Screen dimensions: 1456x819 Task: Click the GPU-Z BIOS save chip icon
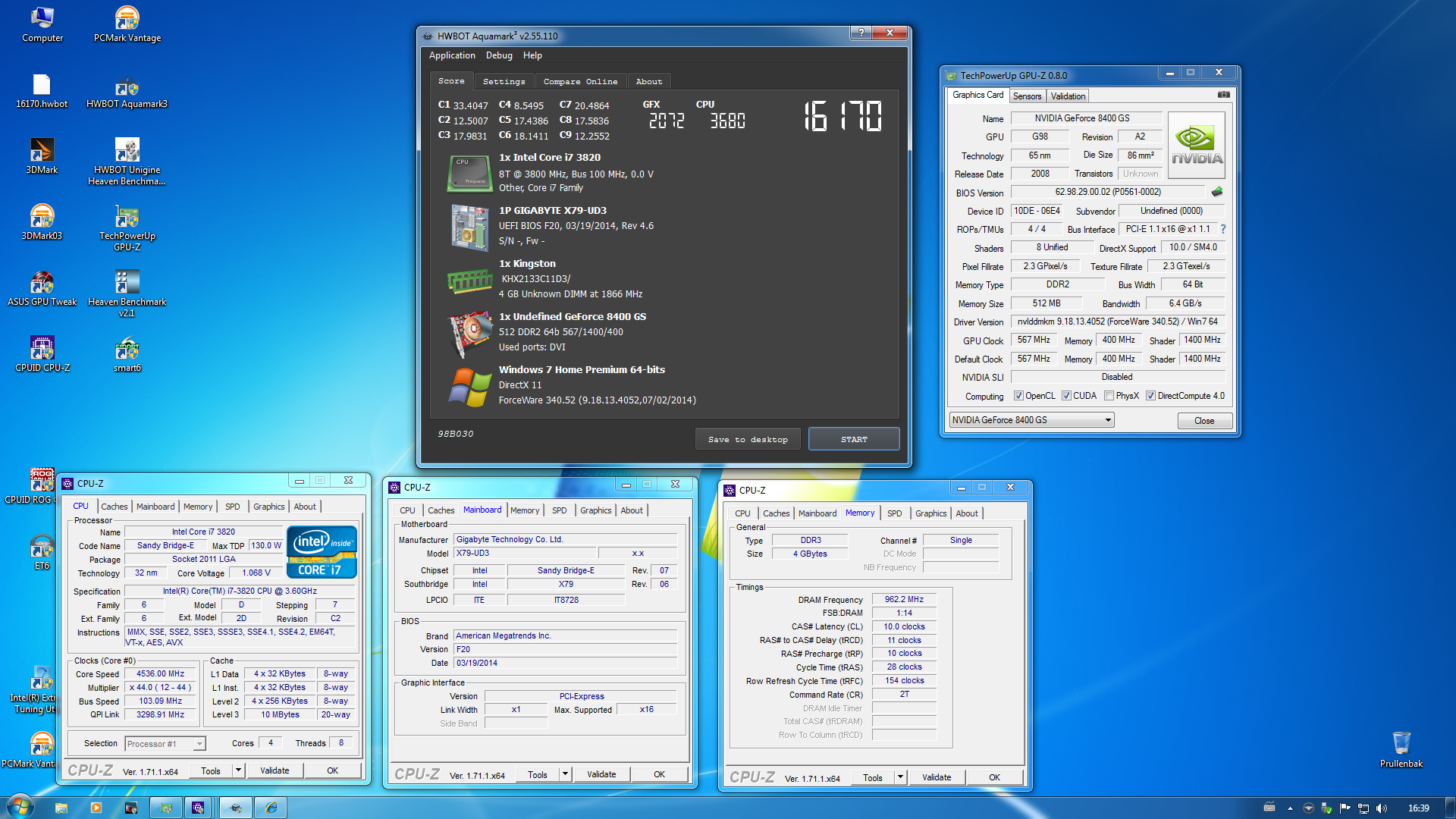(x=1217, y=192)
